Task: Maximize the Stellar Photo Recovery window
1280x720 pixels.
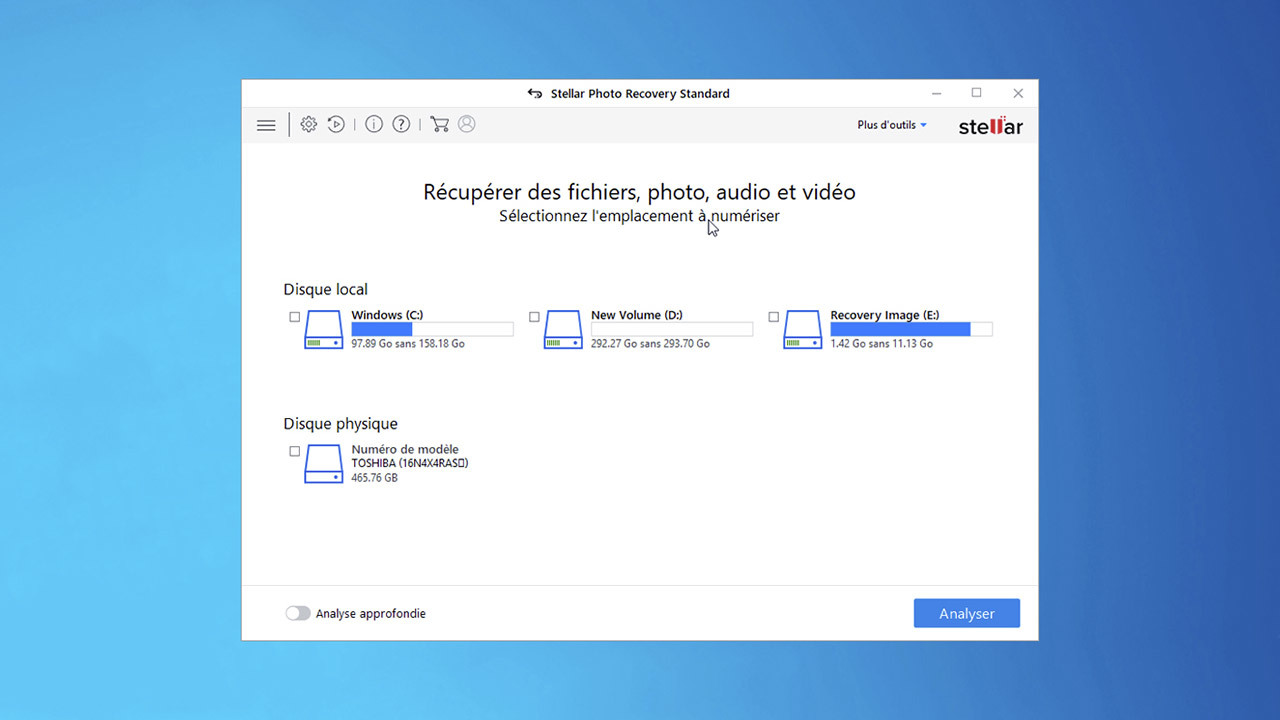Action: pyautogui.click(x=977, y=93)
